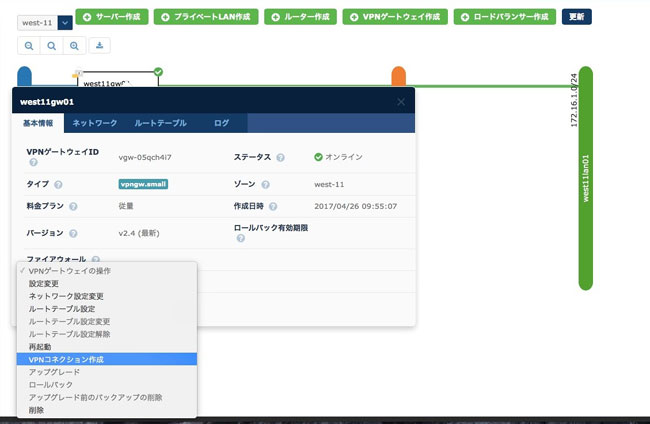
Task: Click the reset zoom magnifier icon
Action: (52, 46)
